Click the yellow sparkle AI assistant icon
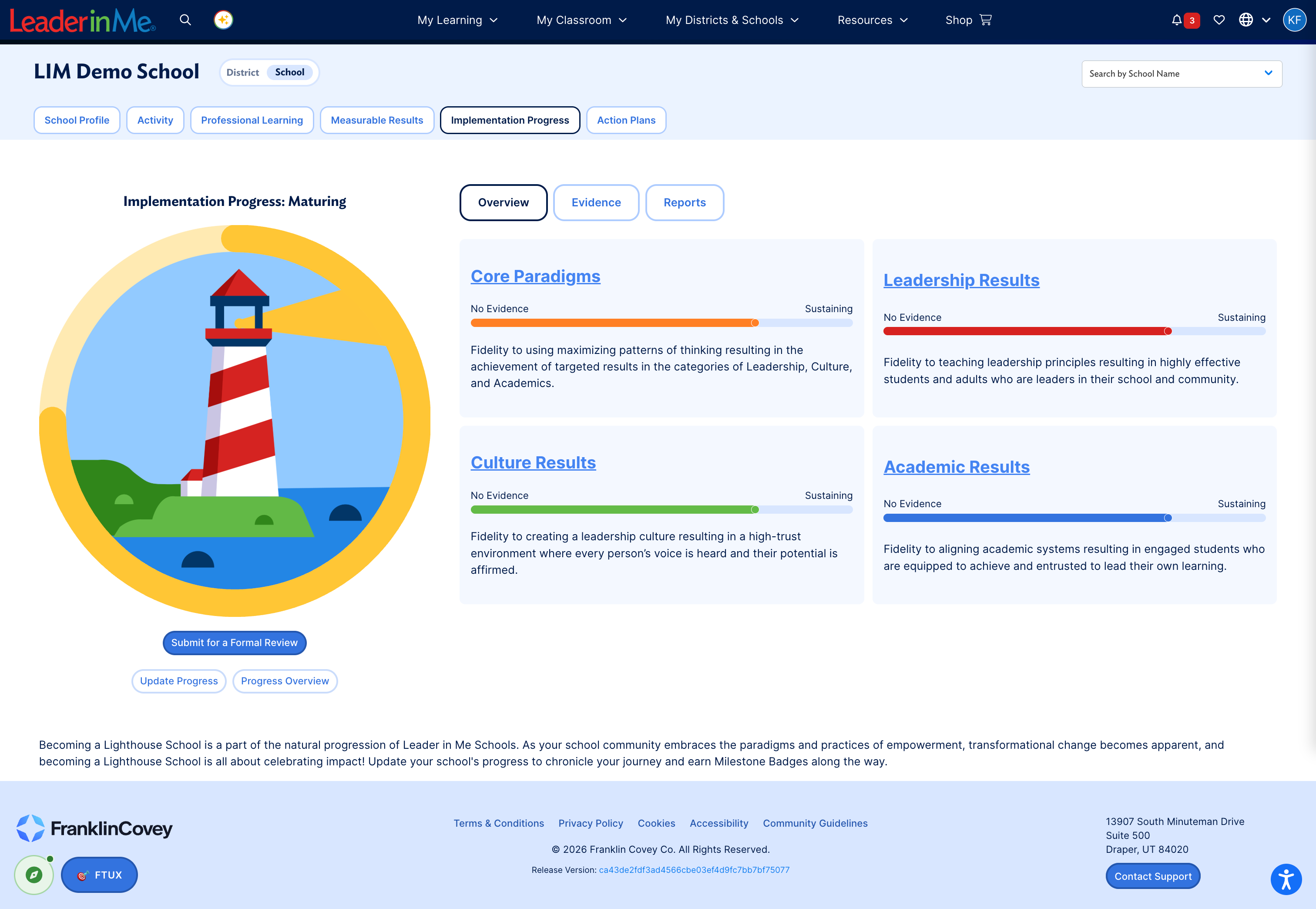The height and width of the screenshot is (909, 1316). point(223,20)
